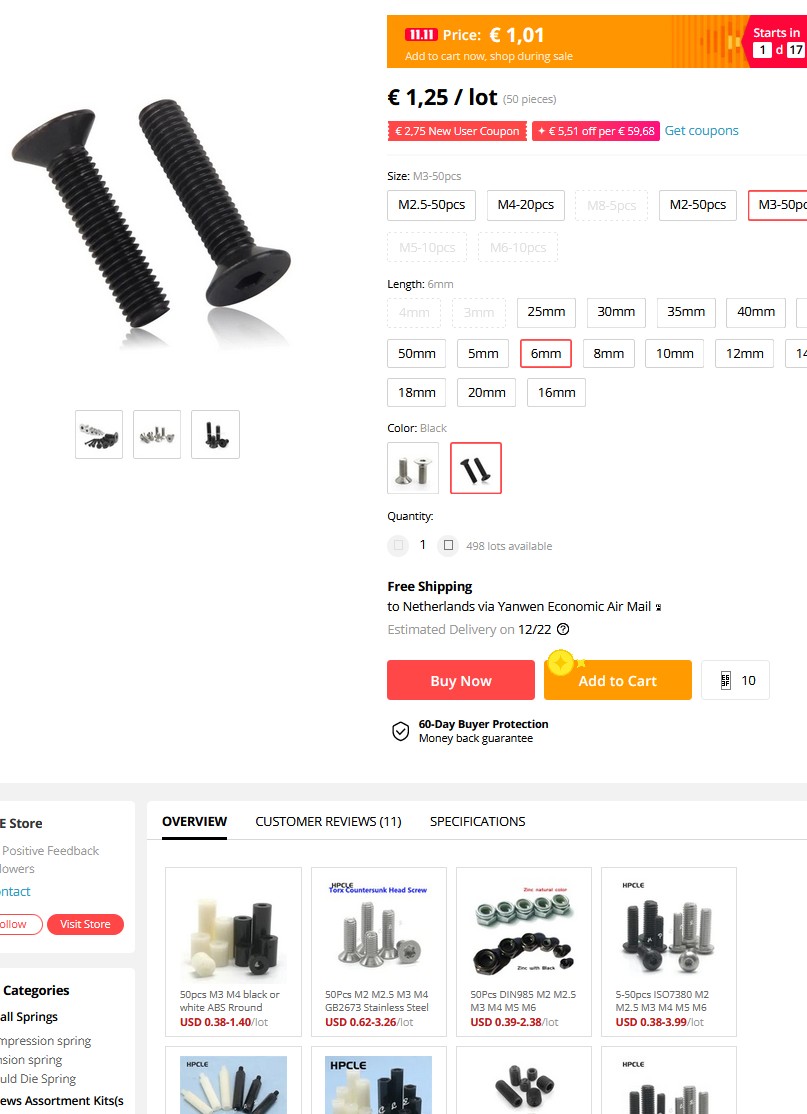View second gallery thumbnail with silver screws

pyautogui.click(x=157, y=434)
